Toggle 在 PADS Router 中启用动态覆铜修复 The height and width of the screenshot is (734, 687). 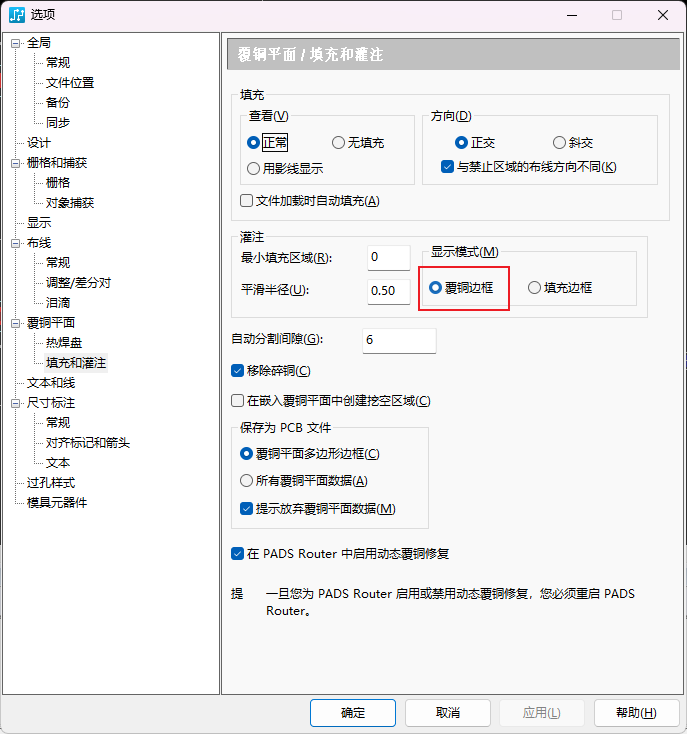point(238,554)
